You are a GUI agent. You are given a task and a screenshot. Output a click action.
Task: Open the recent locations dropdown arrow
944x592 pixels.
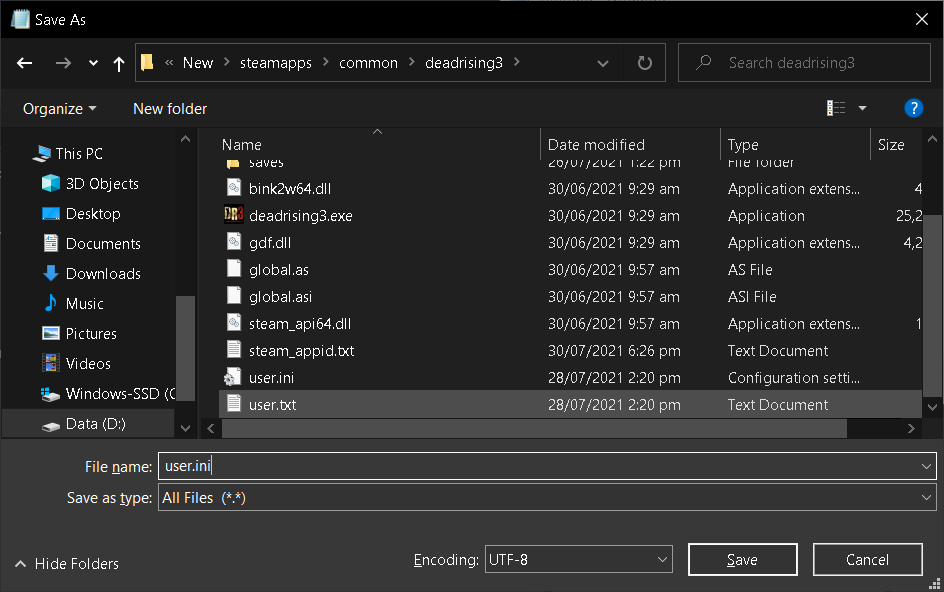93,63
